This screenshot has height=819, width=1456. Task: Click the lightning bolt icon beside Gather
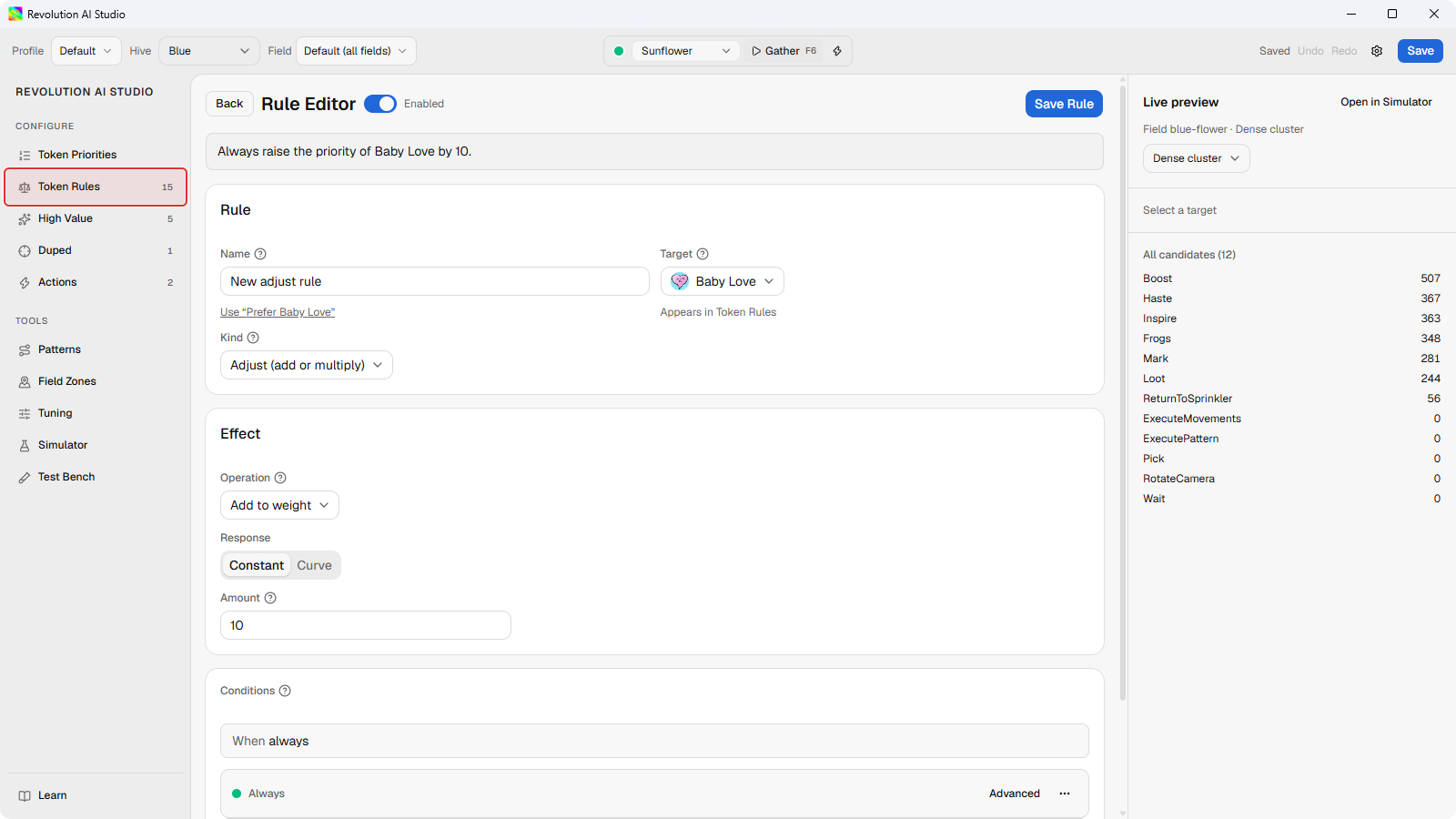[x=837, y=51]
